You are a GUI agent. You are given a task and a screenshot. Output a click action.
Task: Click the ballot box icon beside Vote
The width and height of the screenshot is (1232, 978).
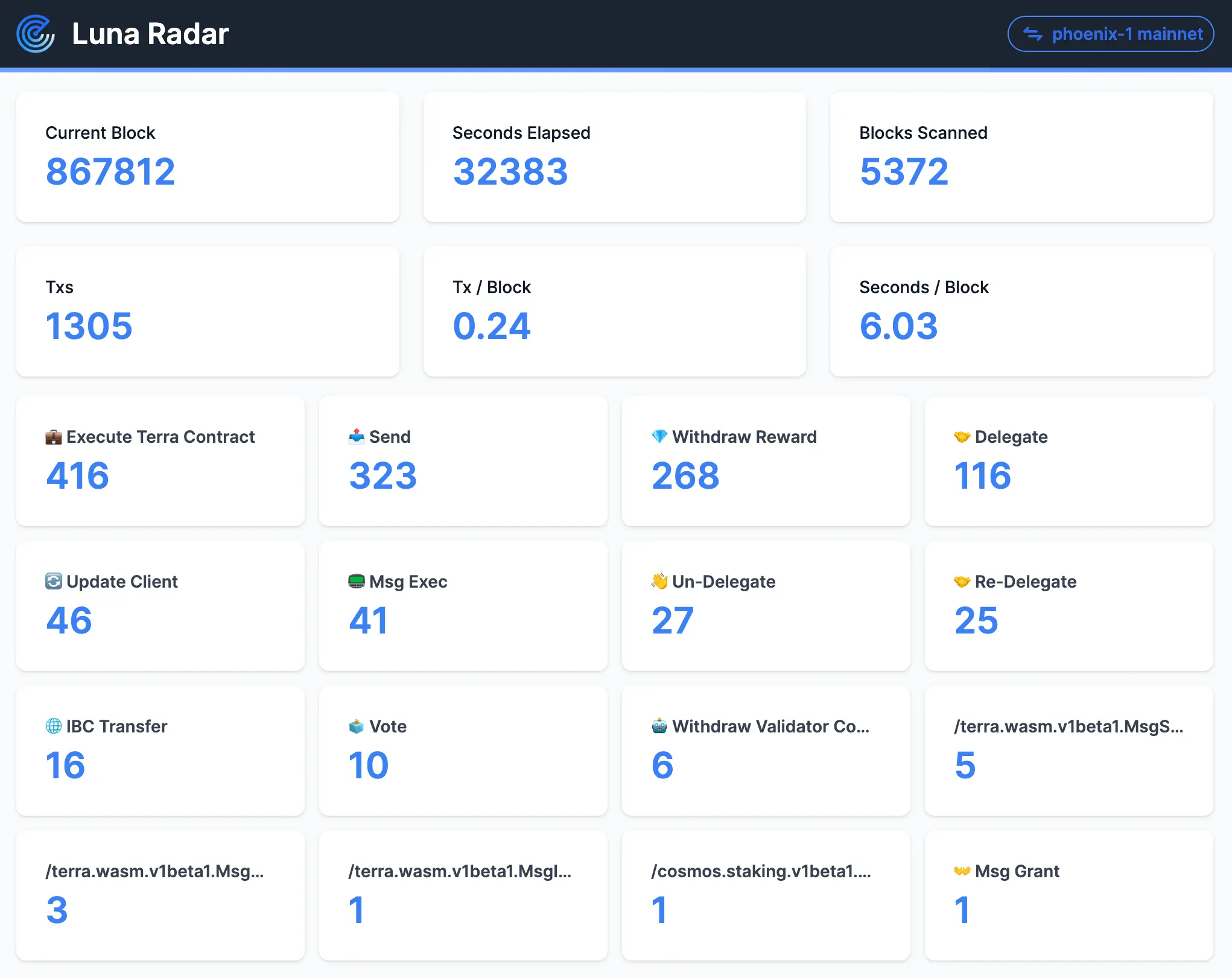click(357, 726)
